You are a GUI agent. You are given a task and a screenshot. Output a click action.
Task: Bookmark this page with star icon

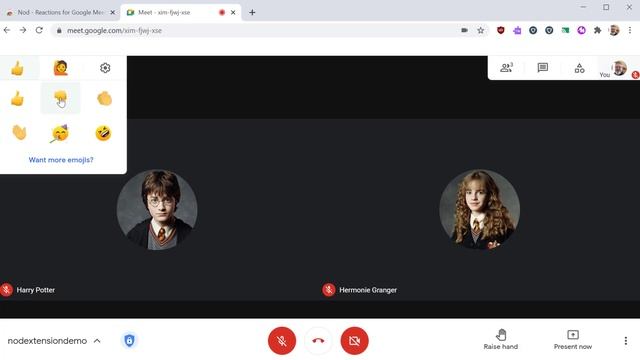coord(481,30)
